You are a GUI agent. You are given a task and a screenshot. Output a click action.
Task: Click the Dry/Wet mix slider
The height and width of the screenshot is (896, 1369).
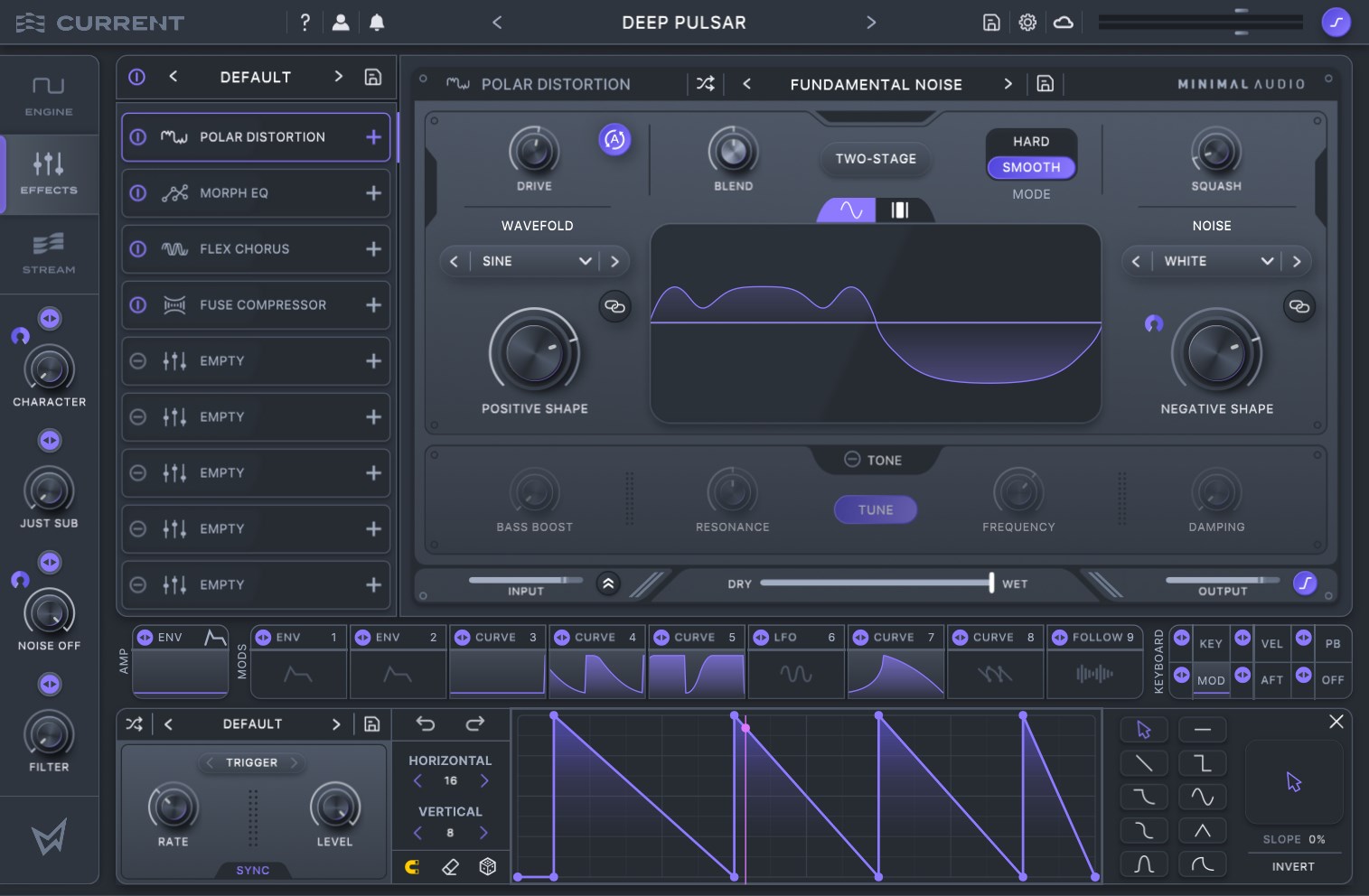[x=875, y=583]
